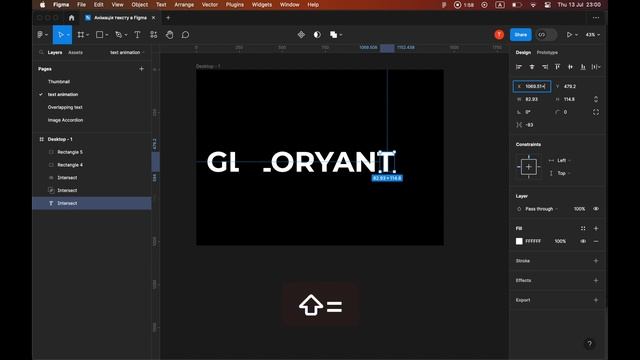Open the 43% zoom dropdown
The width and height of the screenshot is (640, 360).
593,35
